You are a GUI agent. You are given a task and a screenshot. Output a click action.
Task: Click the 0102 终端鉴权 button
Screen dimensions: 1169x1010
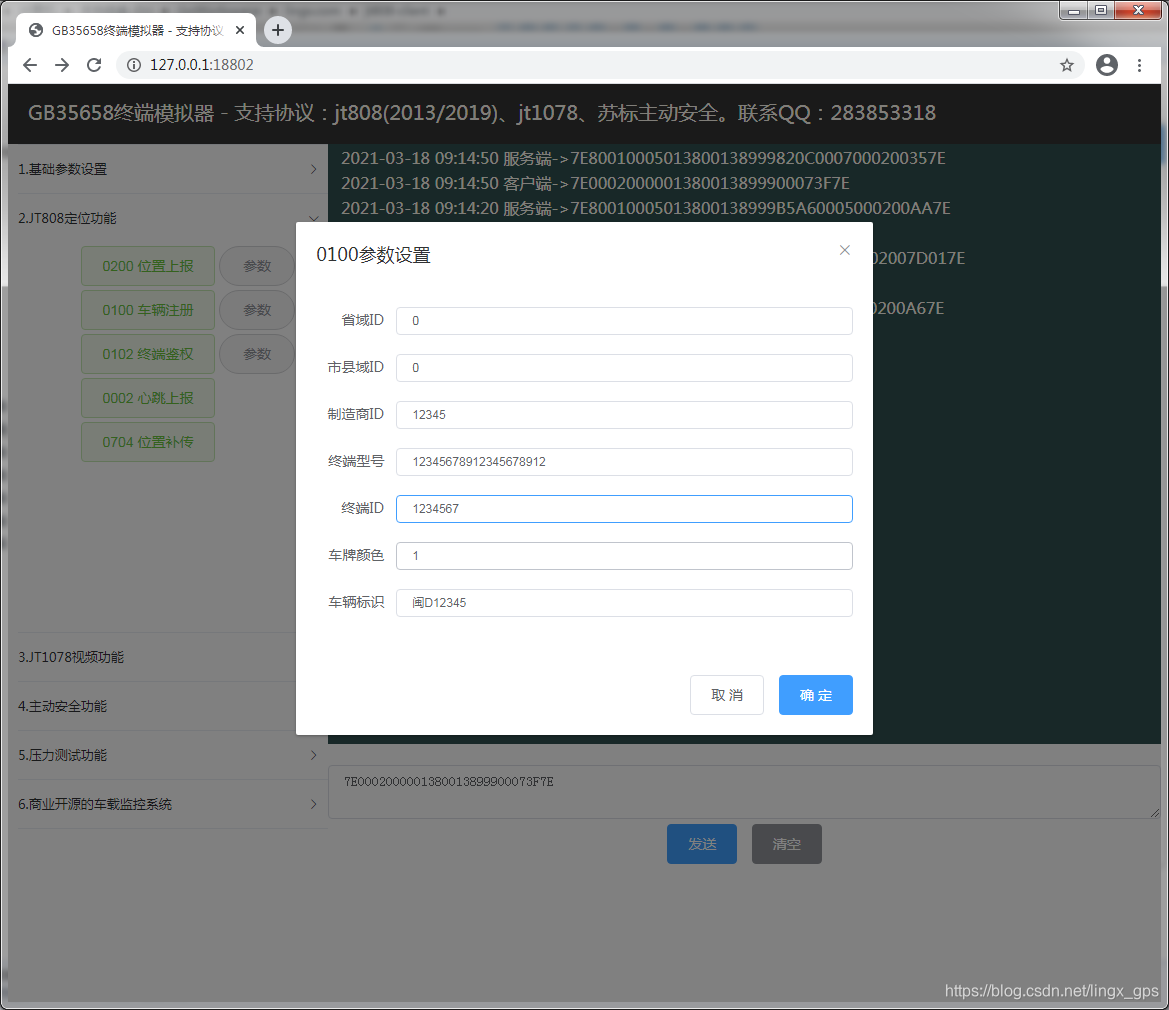tap(148, 354)
